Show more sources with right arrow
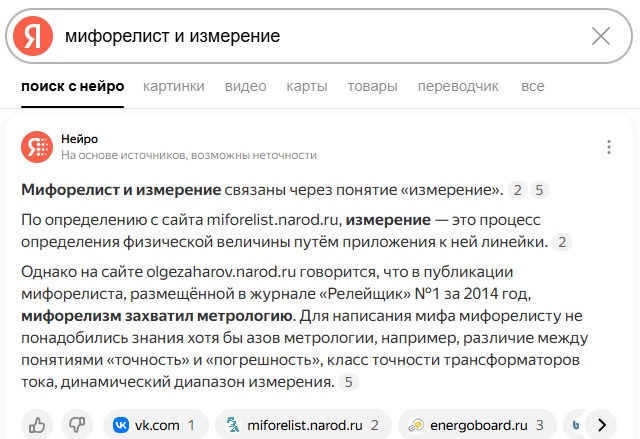The image size is (640, 439). 602,425
